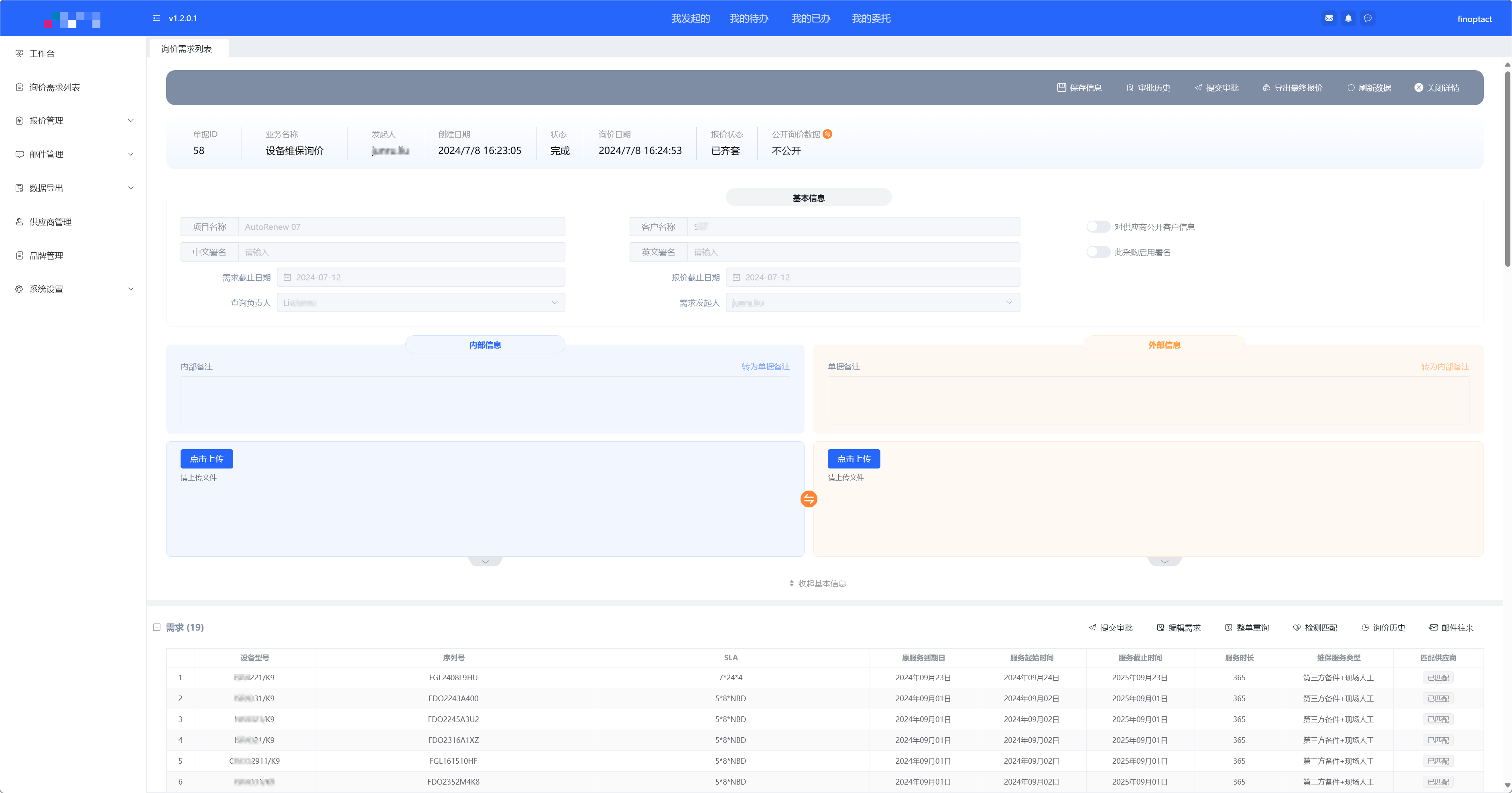
Task: Open 我的待办 in top navigation
Action: pos(748,19)
